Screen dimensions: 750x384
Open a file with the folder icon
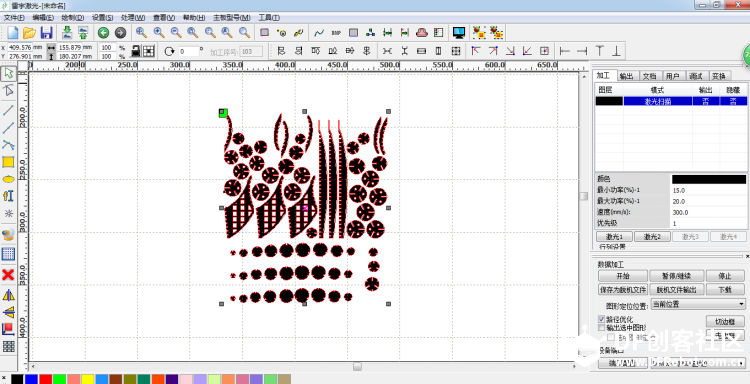[x=30, y=33]
